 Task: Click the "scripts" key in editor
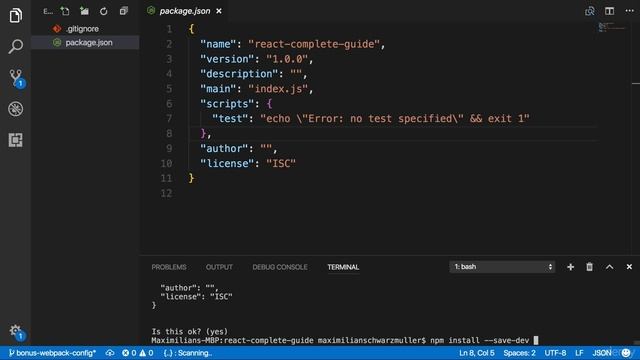[227, 104]
